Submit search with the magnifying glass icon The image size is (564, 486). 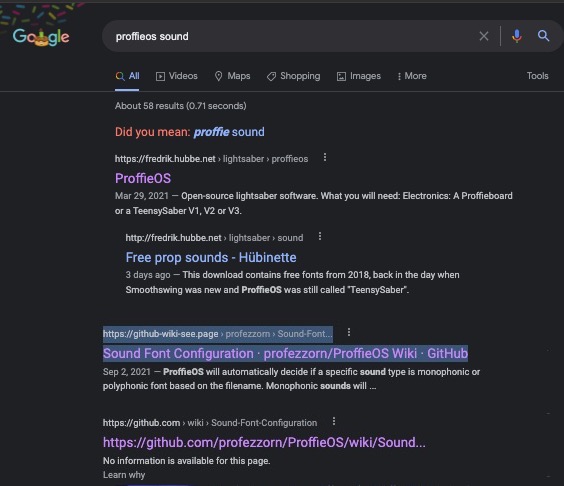pyautogui.click(x=543, y=36)
